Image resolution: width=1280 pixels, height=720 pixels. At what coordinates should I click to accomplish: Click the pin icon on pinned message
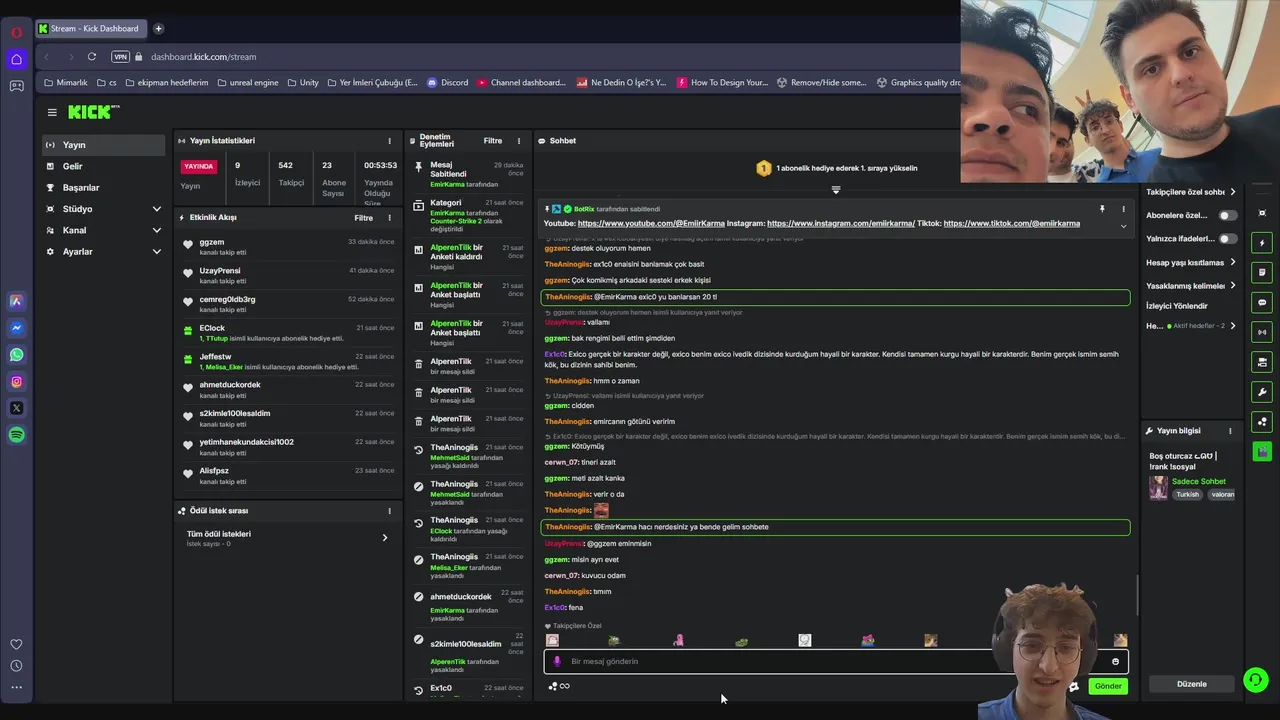tap(1102, 209)
